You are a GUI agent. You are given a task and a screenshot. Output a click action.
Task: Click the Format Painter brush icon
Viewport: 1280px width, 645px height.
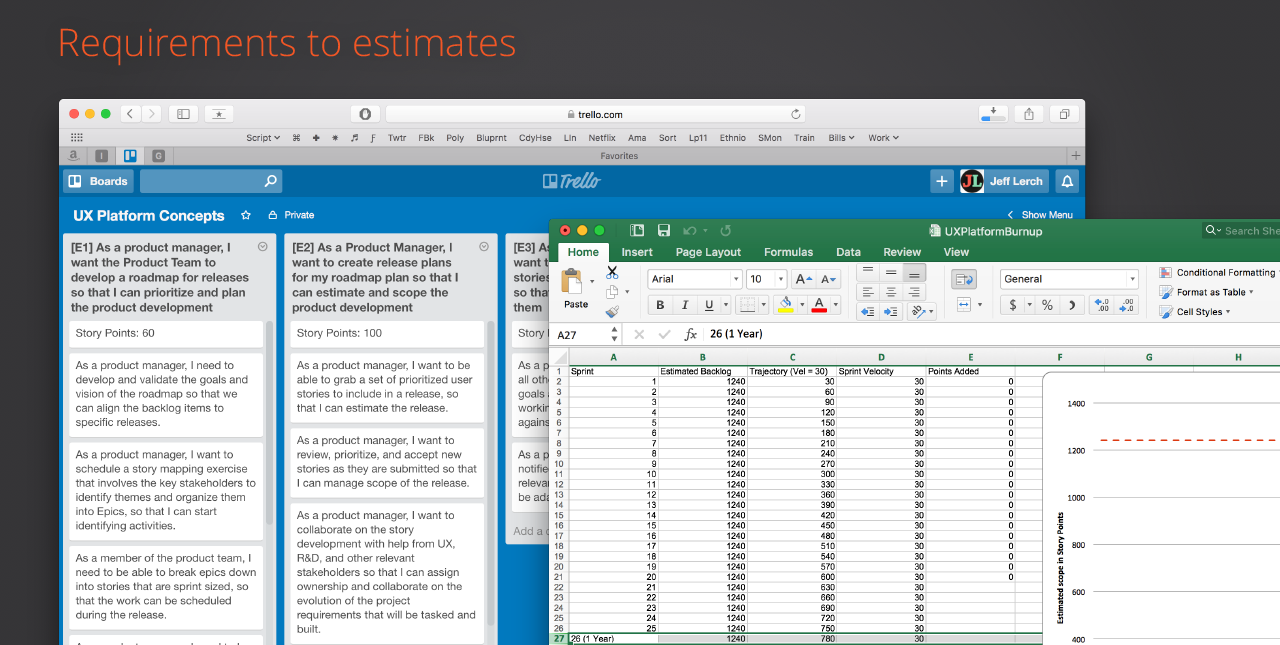click(612, 311)
